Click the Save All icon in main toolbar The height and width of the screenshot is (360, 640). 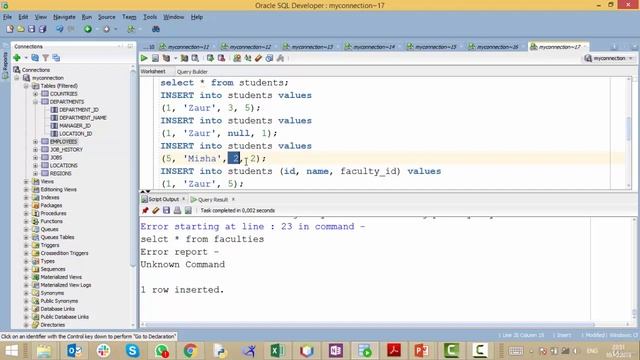42,29
